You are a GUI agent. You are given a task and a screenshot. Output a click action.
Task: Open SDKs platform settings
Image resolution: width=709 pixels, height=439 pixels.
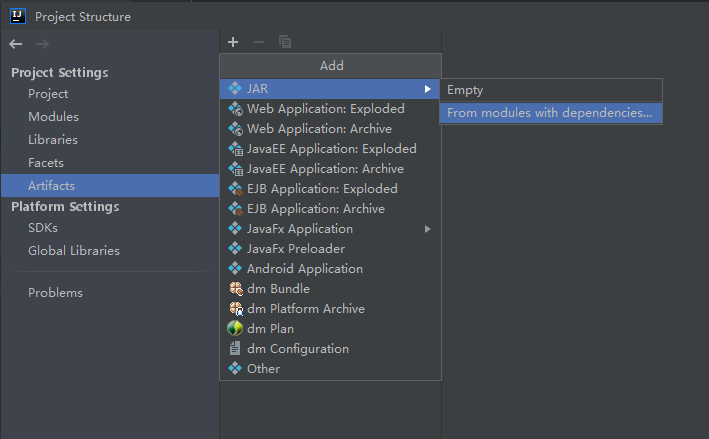point(110,227)
